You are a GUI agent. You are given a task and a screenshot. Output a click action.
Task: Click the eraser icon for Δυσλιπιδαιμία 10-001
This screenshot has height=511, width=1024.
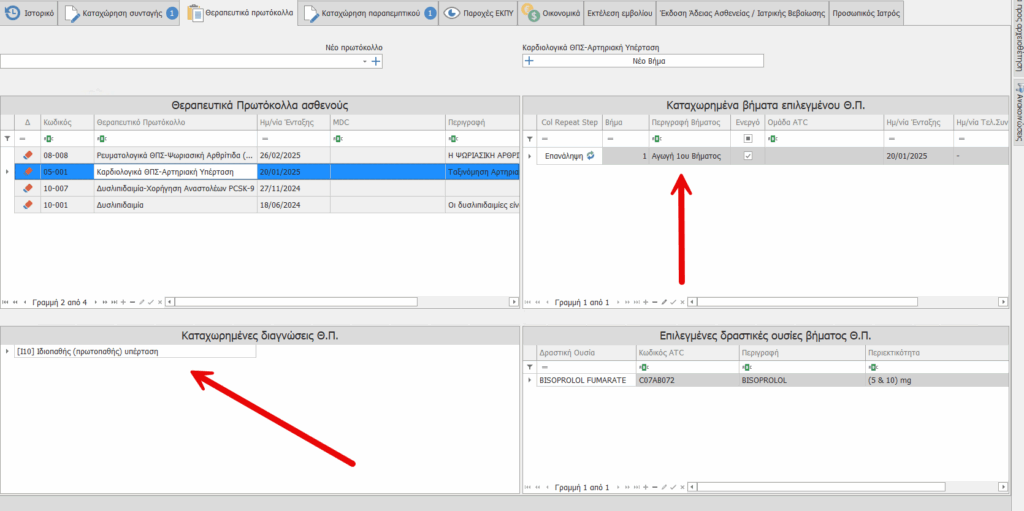[x=28, y=204]
